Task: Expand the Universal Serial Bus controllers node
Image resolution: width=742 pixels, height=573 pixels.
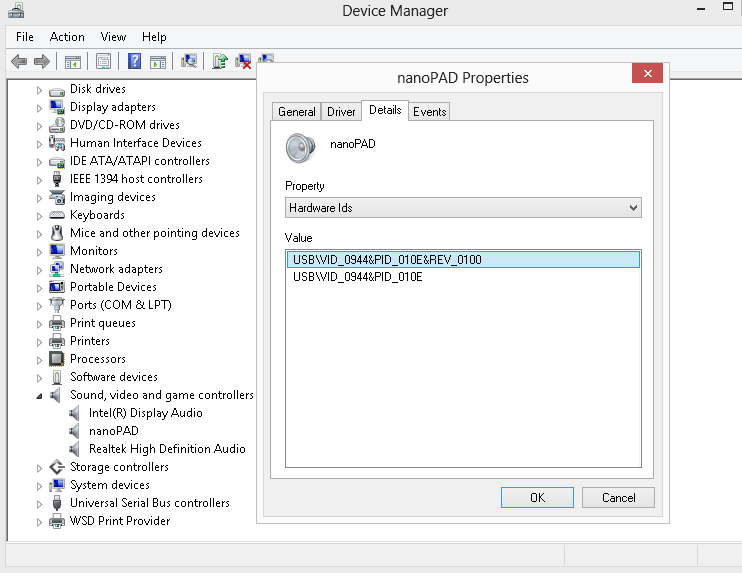Action: (40, 504)
